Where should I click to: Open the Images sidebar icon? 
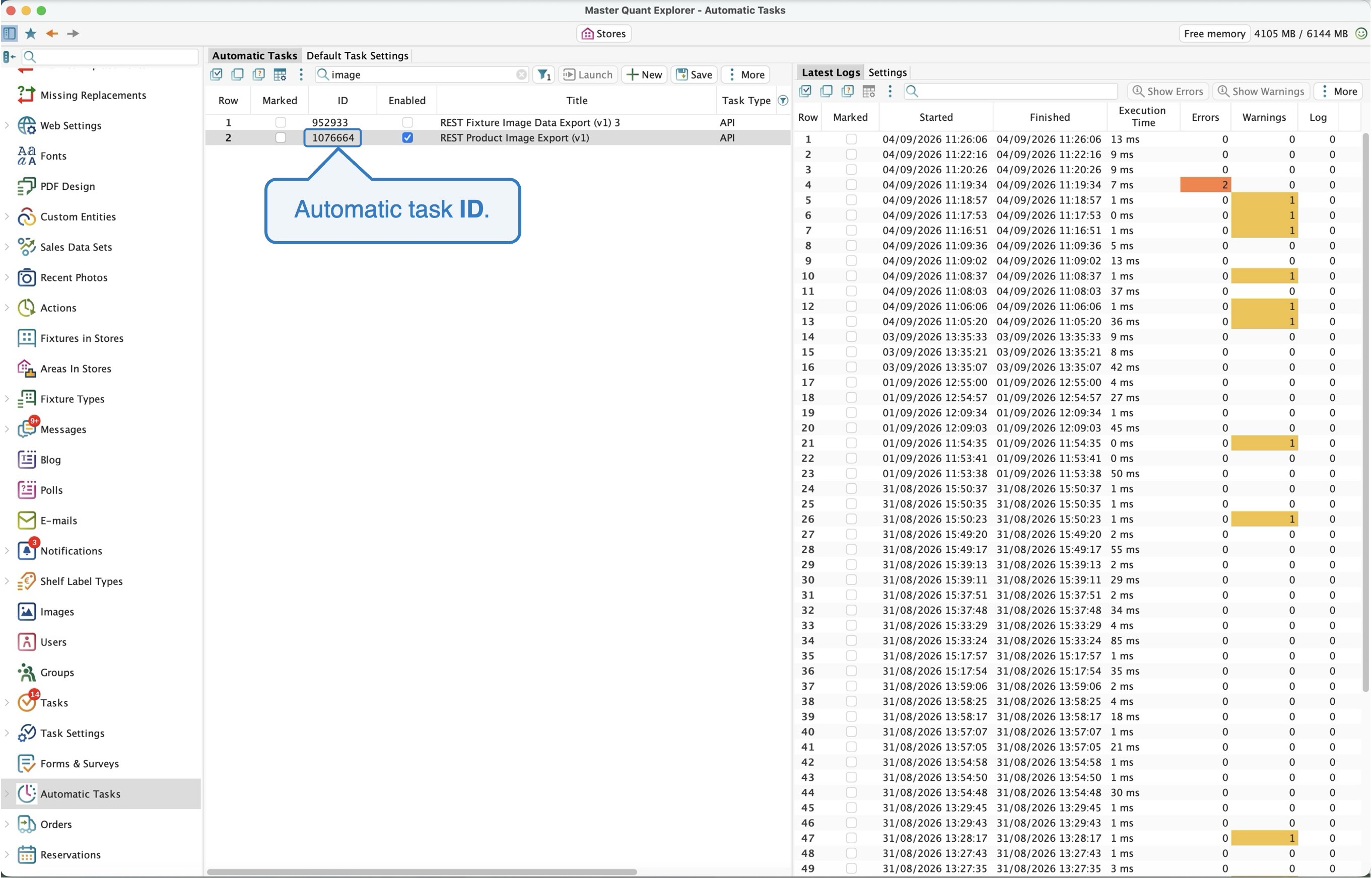click(26, 611)
